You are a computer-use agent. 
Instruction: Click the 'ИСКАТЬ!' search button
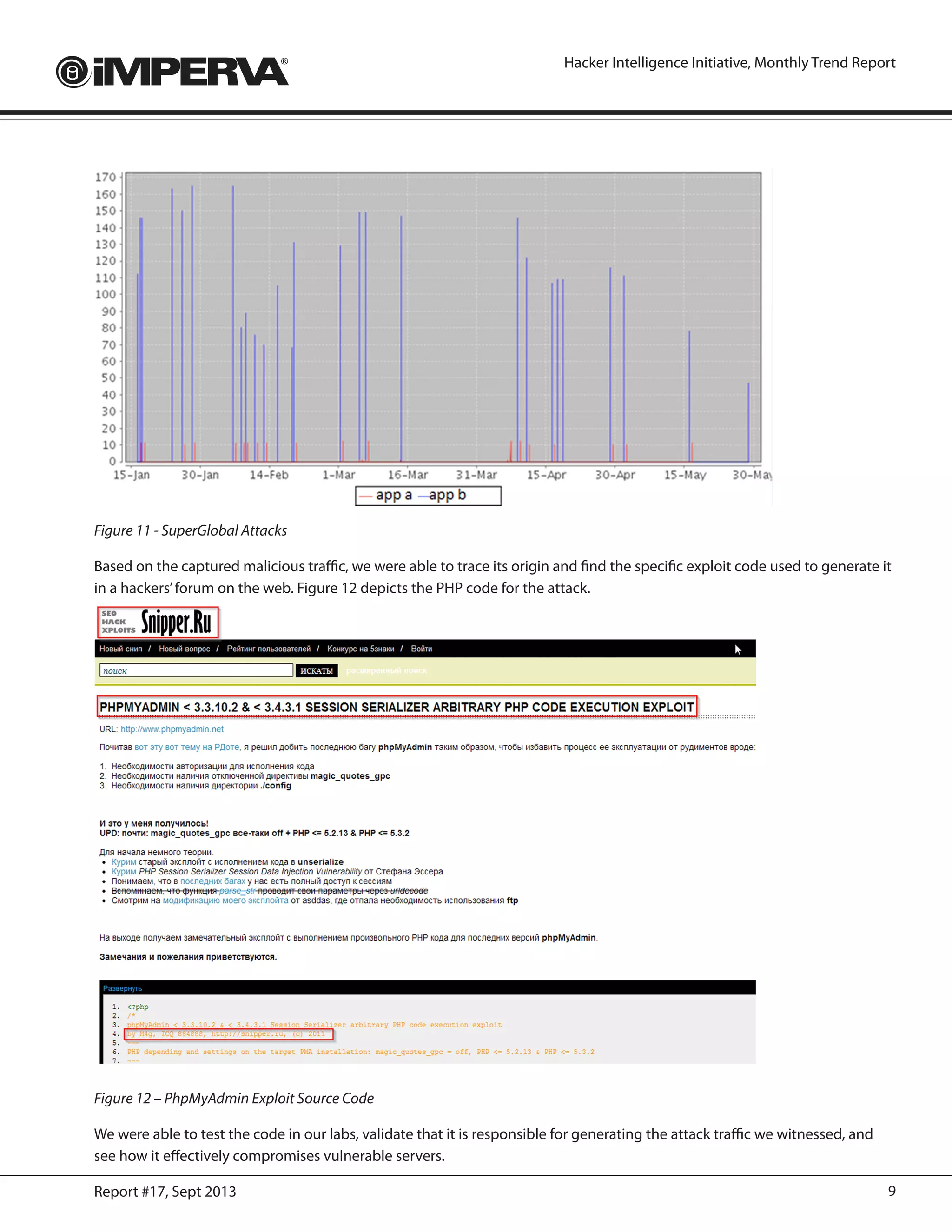(317, 670)
